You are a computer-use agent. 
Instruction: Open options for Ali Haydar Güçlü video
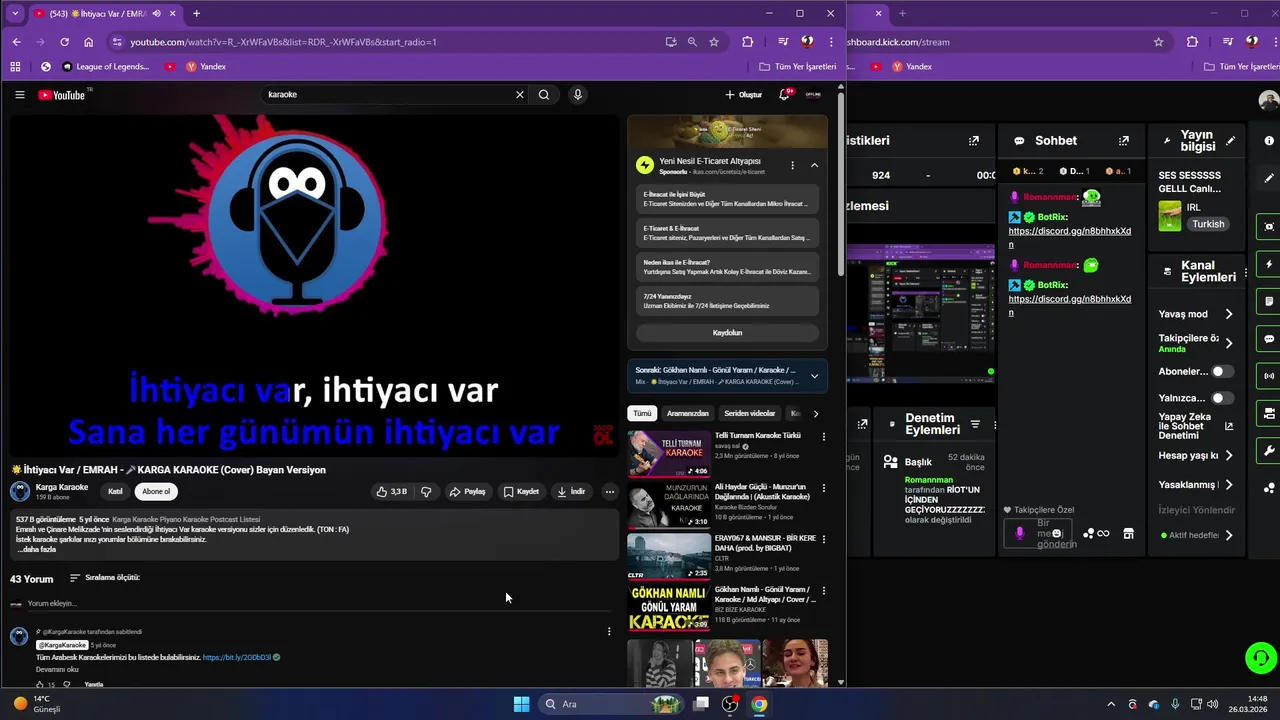click(x=824, y=488)
